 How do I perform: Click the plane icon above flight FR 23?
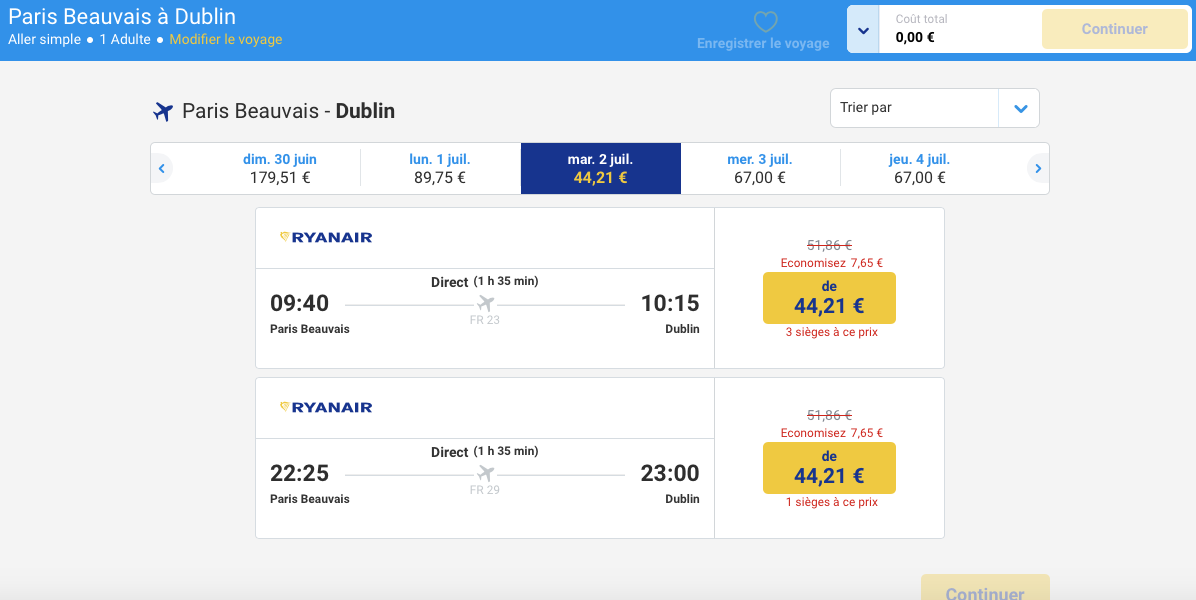[x=485, y=303]
